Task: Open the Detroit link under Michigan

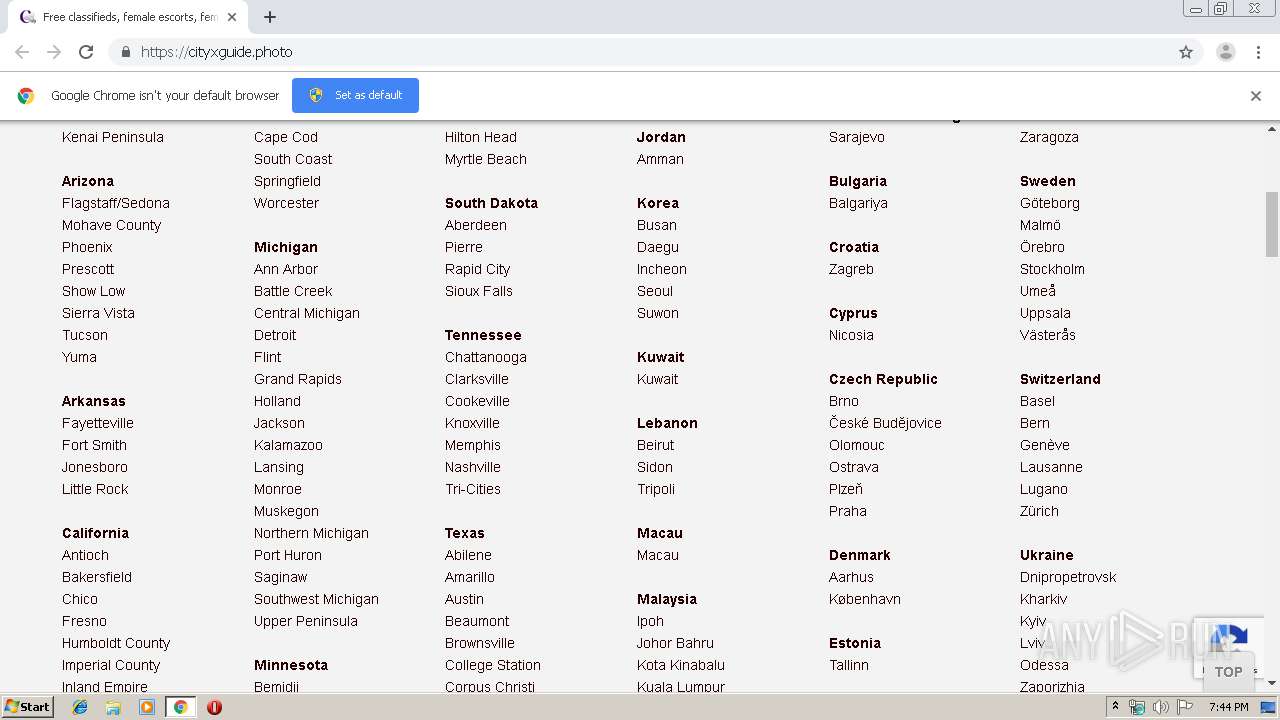Action: tap(275, 335)
